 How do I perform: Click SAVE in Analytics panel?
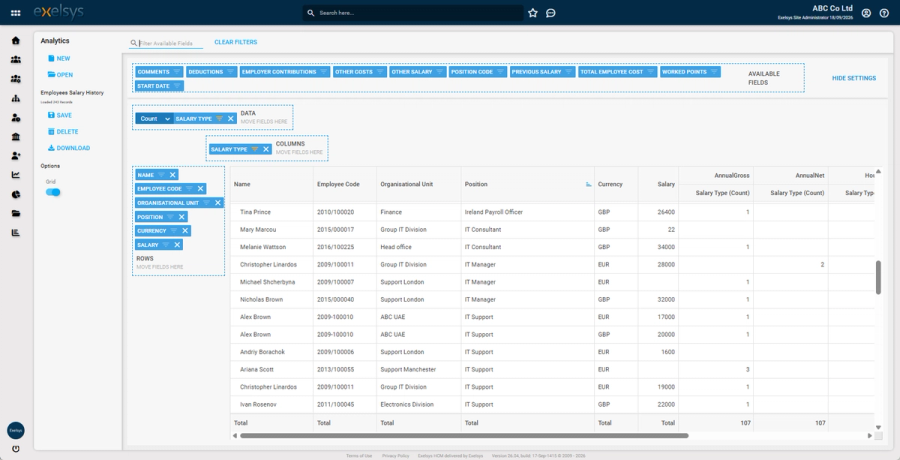(x=60, y=115)
